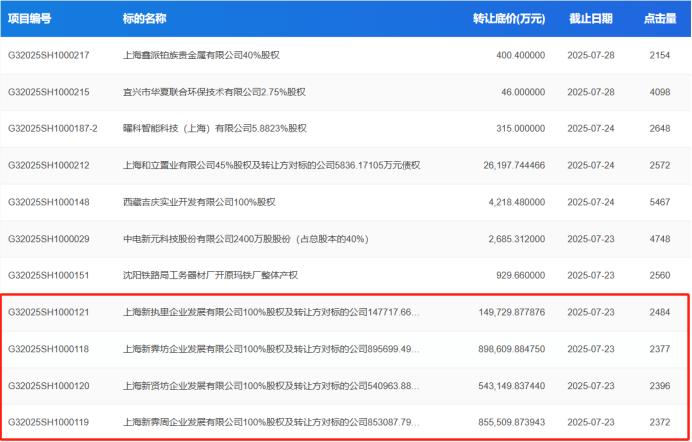Viewport: 692px width, 442px height.
Task: Open 上海和立置业有限公司45%股权 listing
Action: click(270, 165)
